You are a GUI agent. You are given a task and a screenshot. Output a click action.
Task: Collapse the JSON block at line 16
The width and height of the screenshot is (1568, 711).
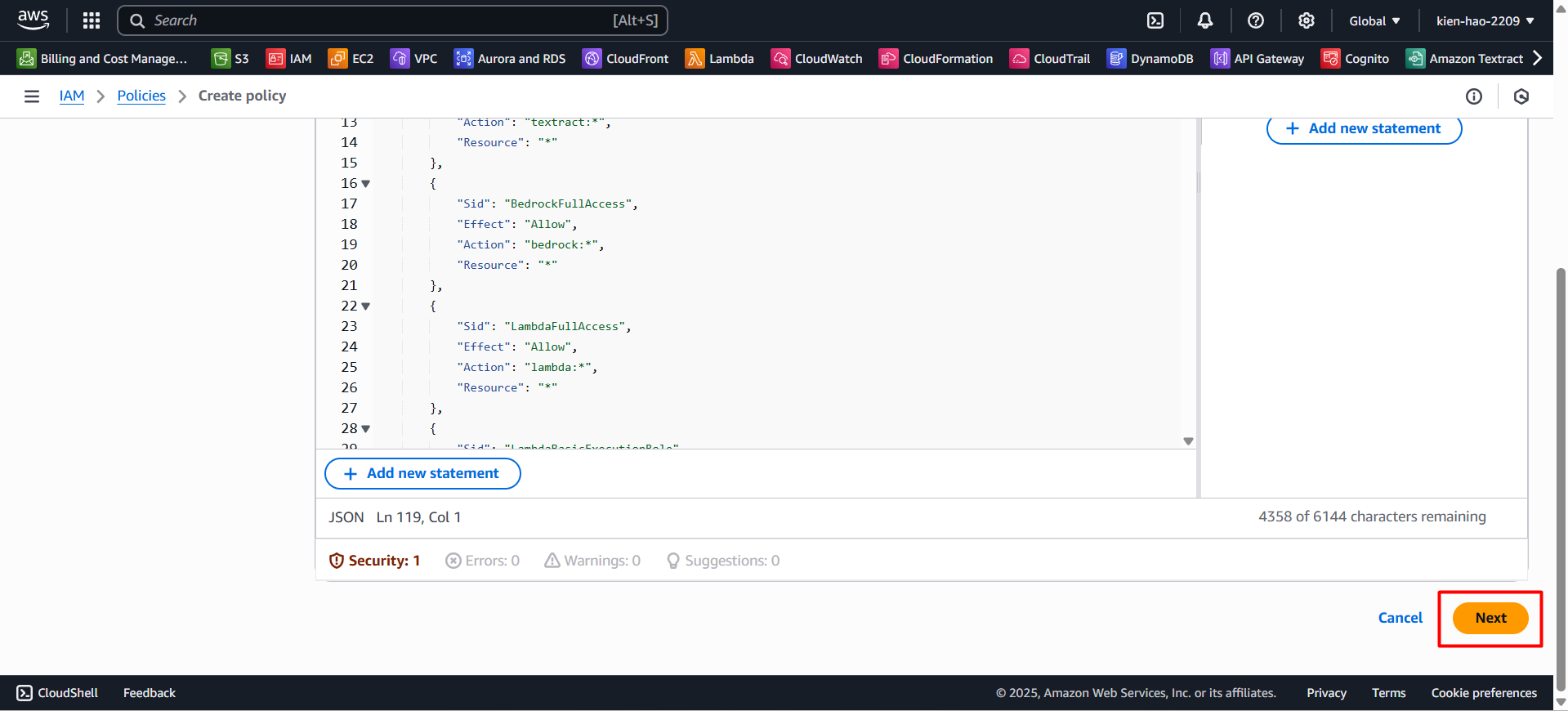(366, 184)
